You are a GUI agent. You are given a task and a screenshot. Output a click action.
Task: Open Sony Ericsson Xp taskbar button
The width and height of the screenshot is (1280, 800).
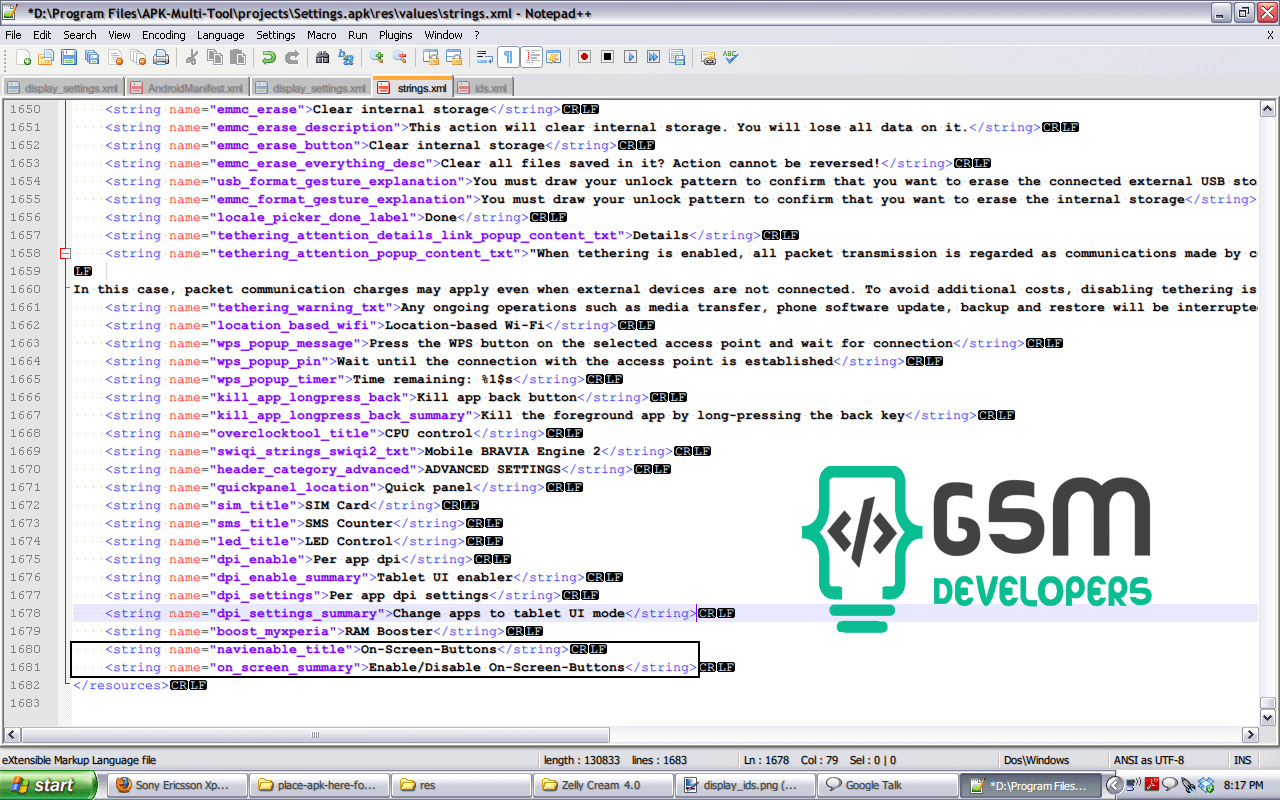click(x=178, y=785)
